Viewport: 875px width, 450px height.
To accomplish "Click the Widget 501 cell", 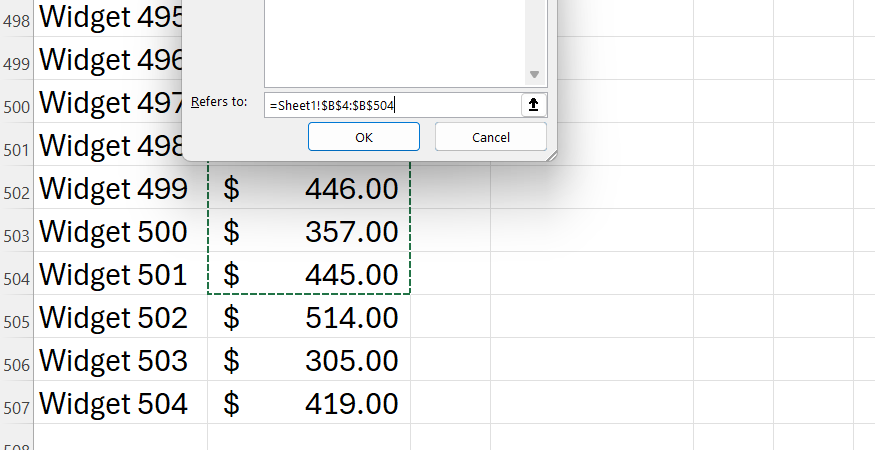I will click(x=121, y=274).
